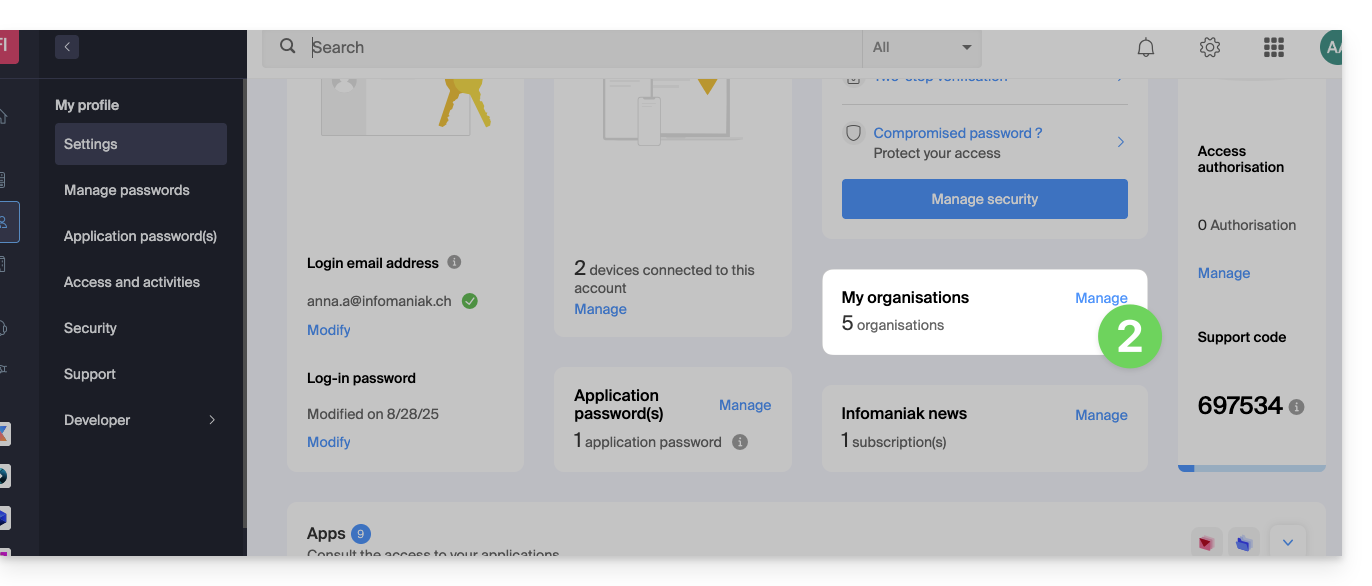Select Security in the profile menu
Image resolution: width=1372 pixels, height=586 pixels.
(x=91, y=328)
